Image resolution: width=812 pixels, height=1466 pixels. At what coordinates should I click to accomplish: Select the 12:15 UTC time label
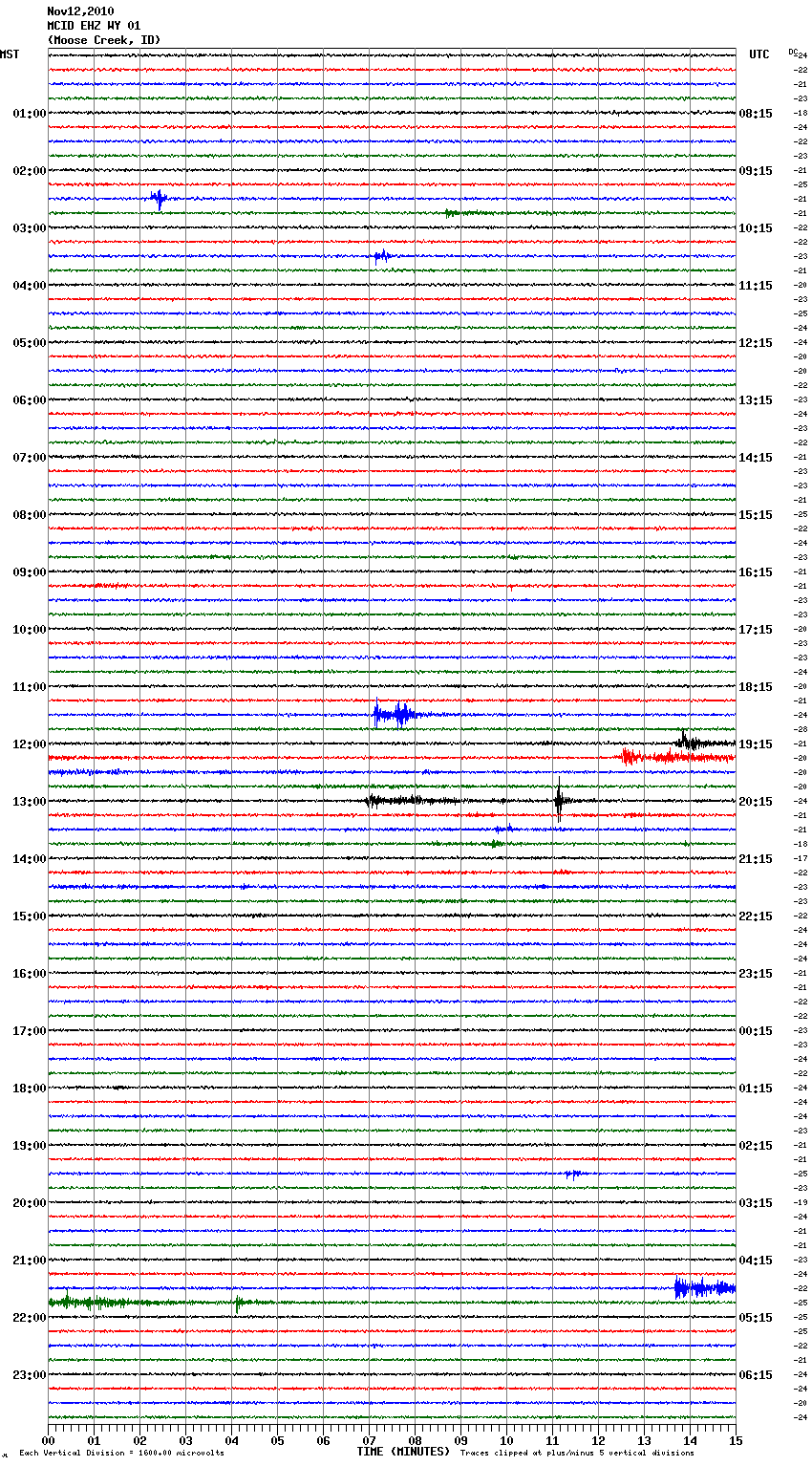pyautogui.click(x=756, y=343)
